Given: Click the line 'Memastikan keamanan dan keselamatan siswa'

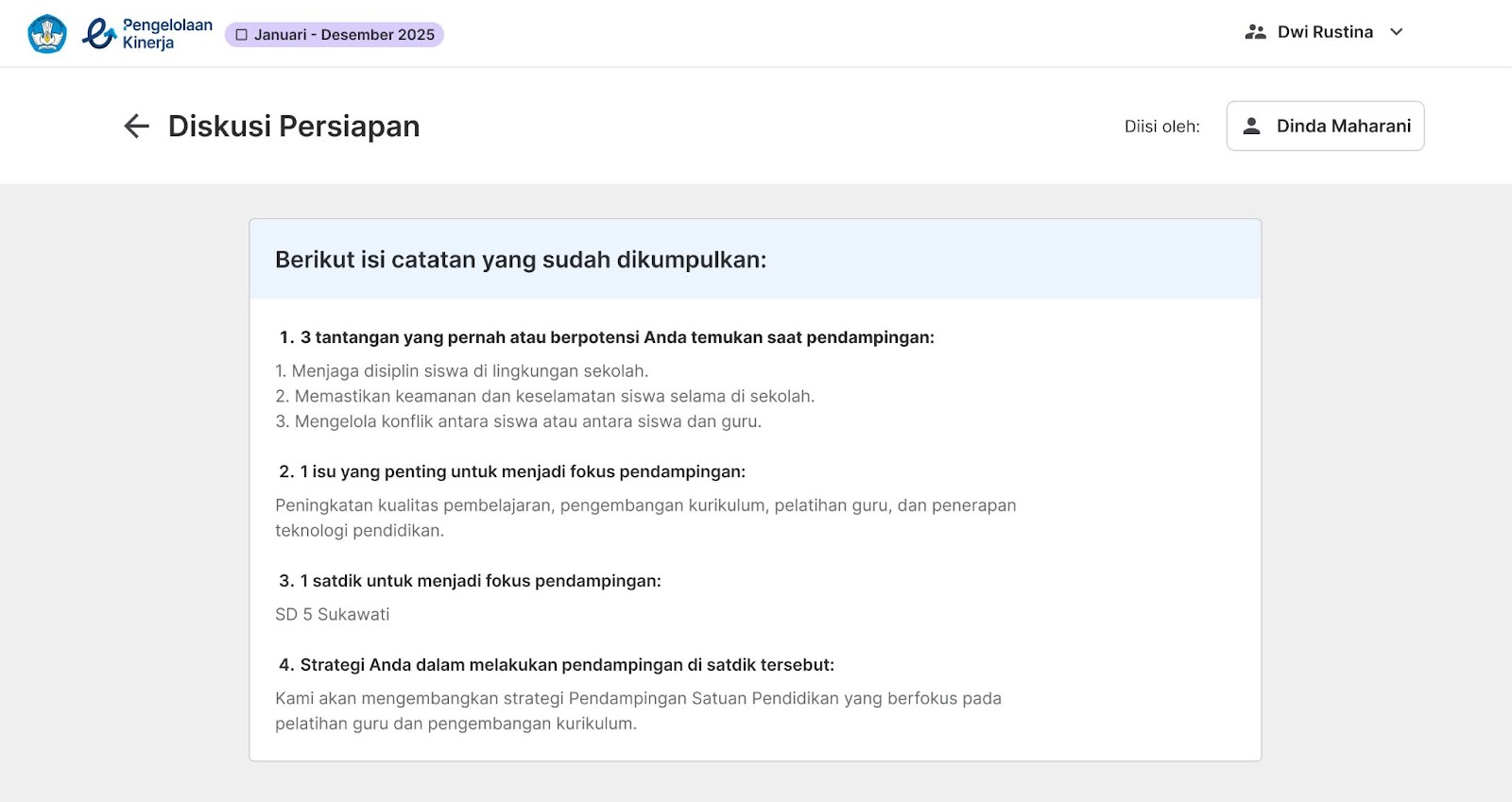Looking at the screenshot, I should click(545, 397).
